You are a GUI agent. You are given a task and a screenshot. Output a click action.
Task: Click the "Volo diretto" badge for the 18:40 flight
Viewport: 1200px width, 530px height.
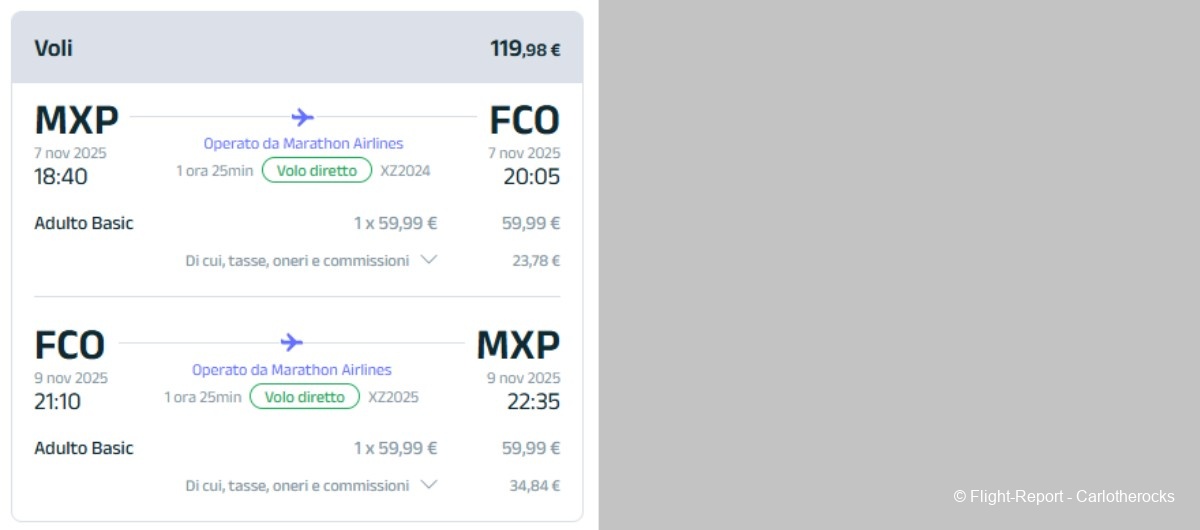pos(317,171)
